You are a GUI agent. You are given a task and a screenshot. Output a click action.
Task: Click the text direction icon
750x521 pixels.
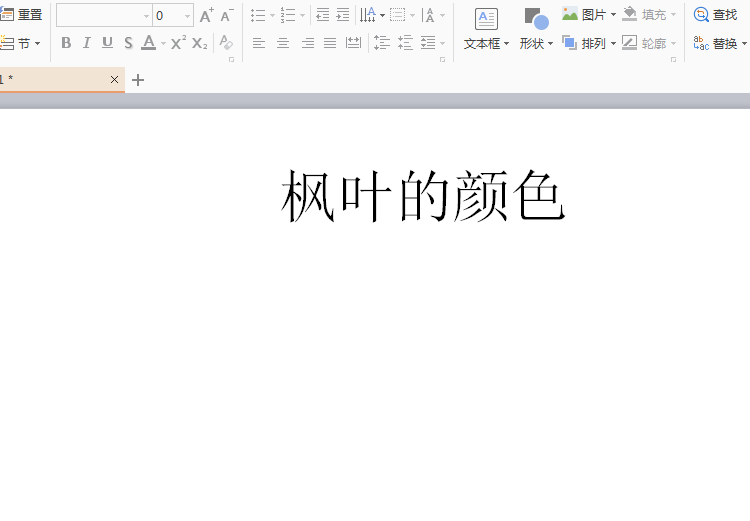pyautogui.click(x=368, y=15)
